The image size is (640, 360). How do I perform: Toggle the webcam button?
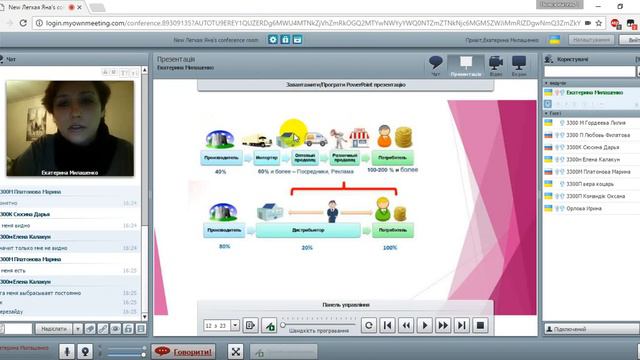(x=85, y=351)
